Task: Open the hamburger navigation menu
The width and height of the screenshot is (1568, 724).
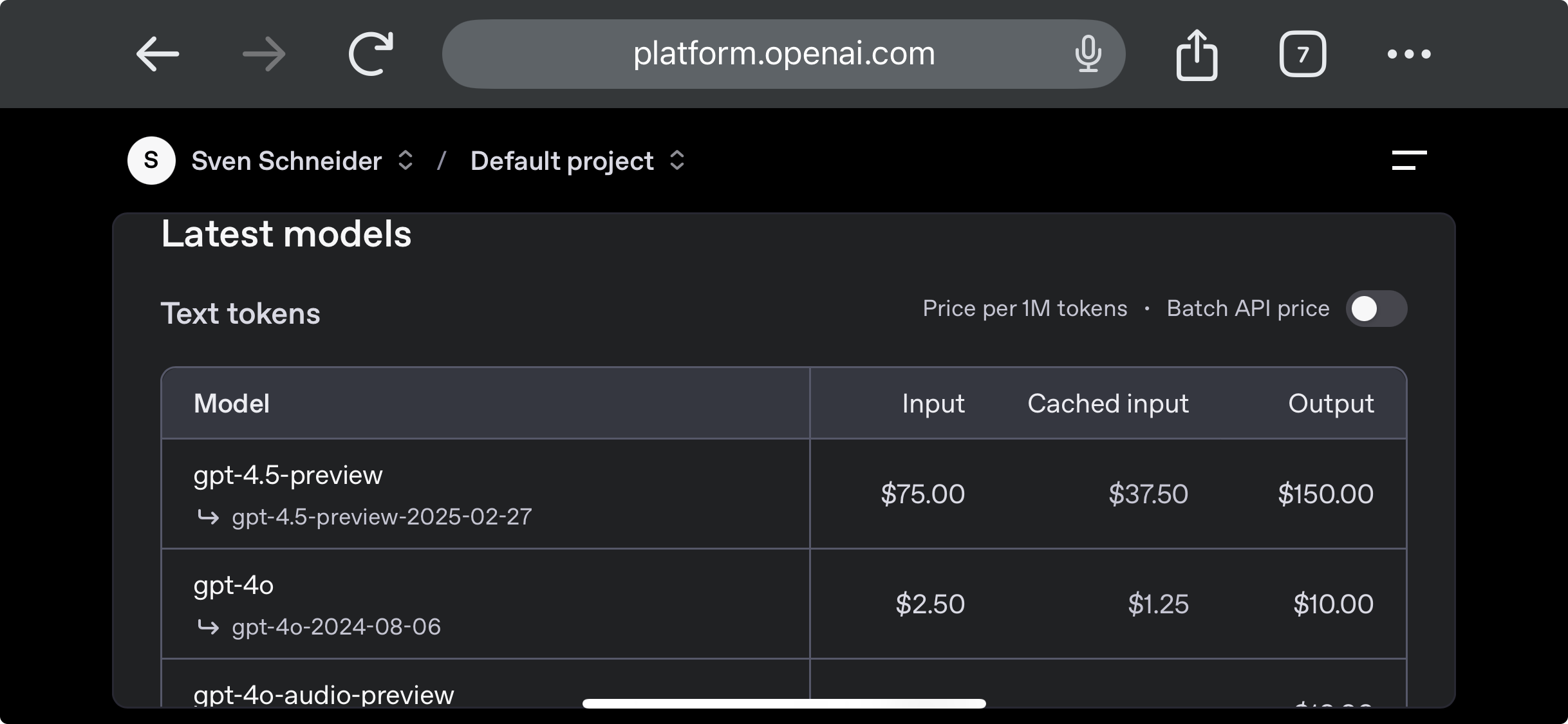Action: [x=1409, y=160]
